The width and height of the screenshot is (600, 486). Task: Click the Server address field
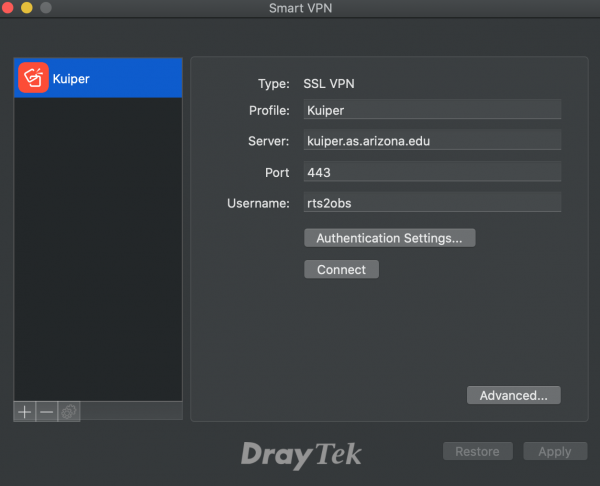[x=432, y=140]
